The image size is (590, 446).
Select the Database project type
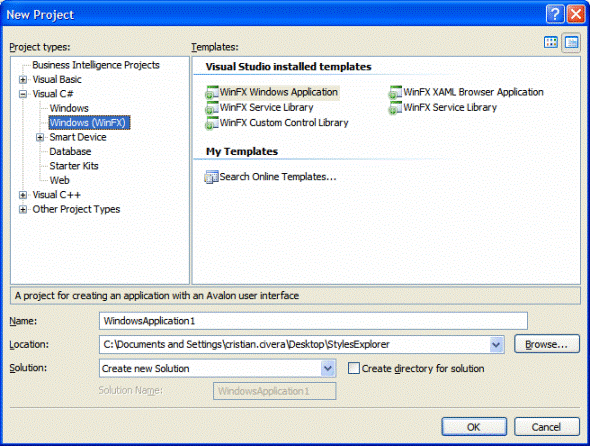70,152
